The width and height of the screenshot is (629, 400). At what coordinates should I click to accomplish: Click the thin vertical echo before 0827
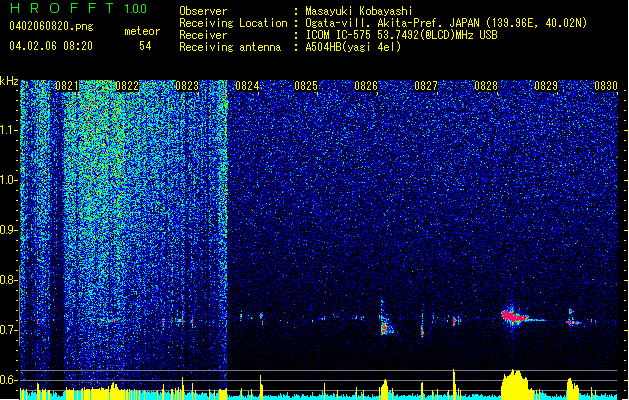422,324
